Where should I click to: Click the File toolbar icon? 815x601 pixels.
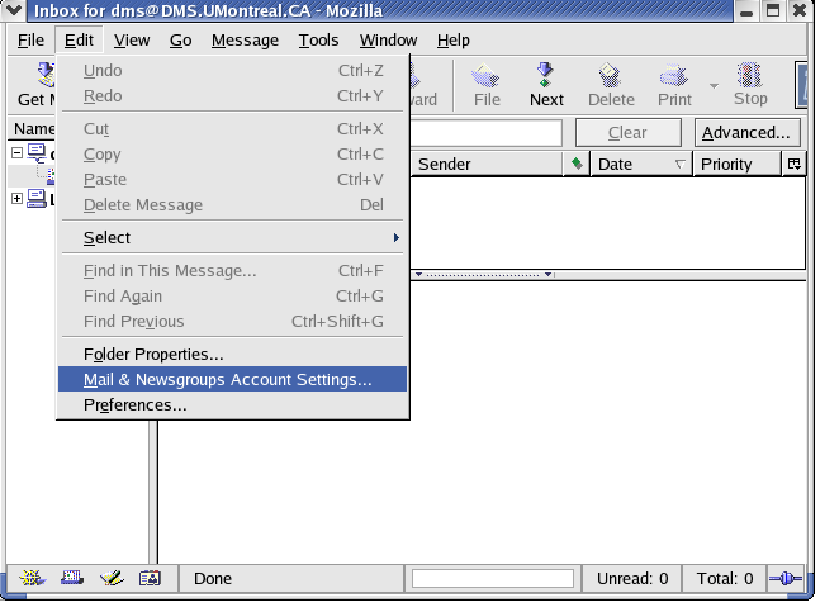click(x=485, y=75)
